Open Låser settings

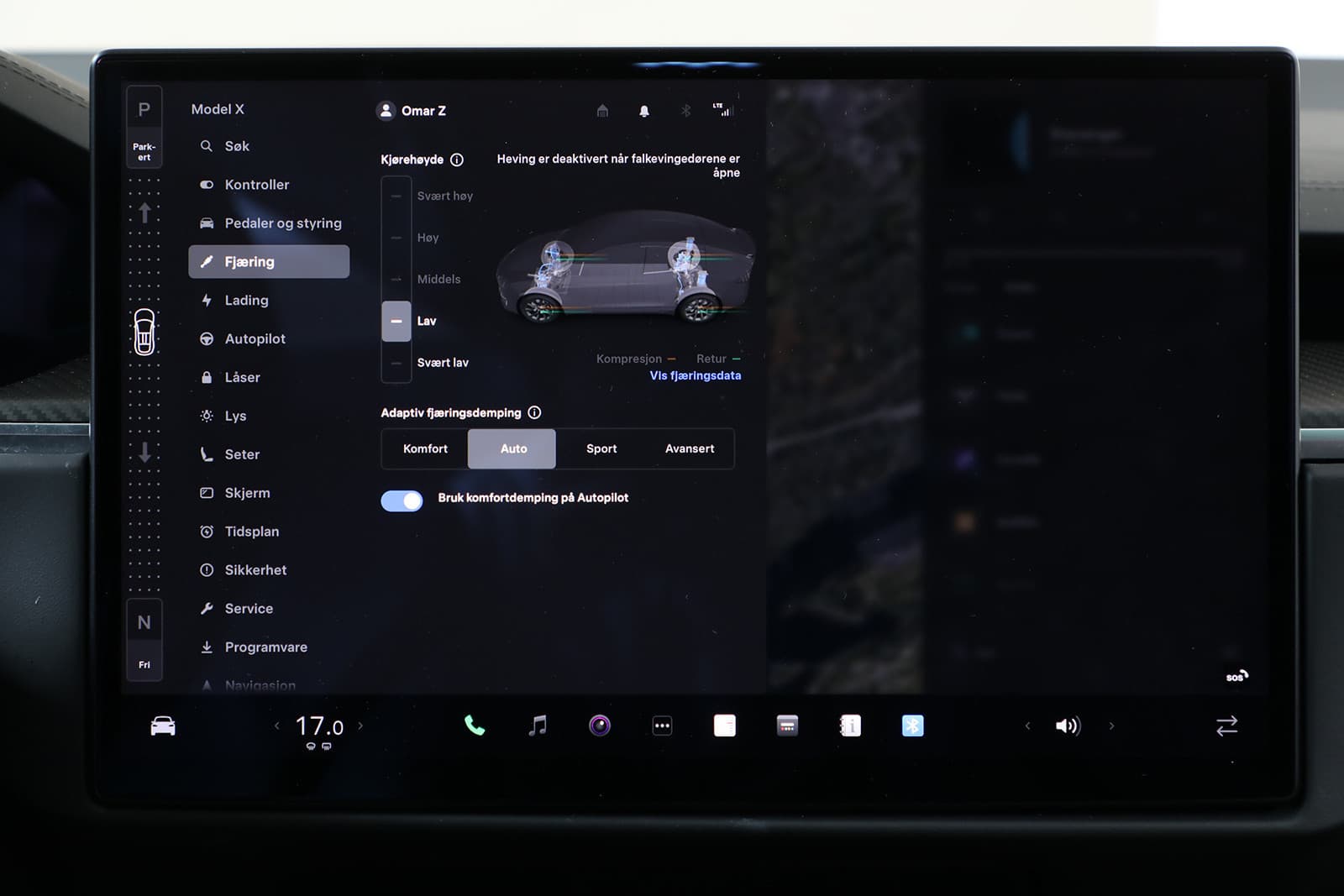point(269,378)
